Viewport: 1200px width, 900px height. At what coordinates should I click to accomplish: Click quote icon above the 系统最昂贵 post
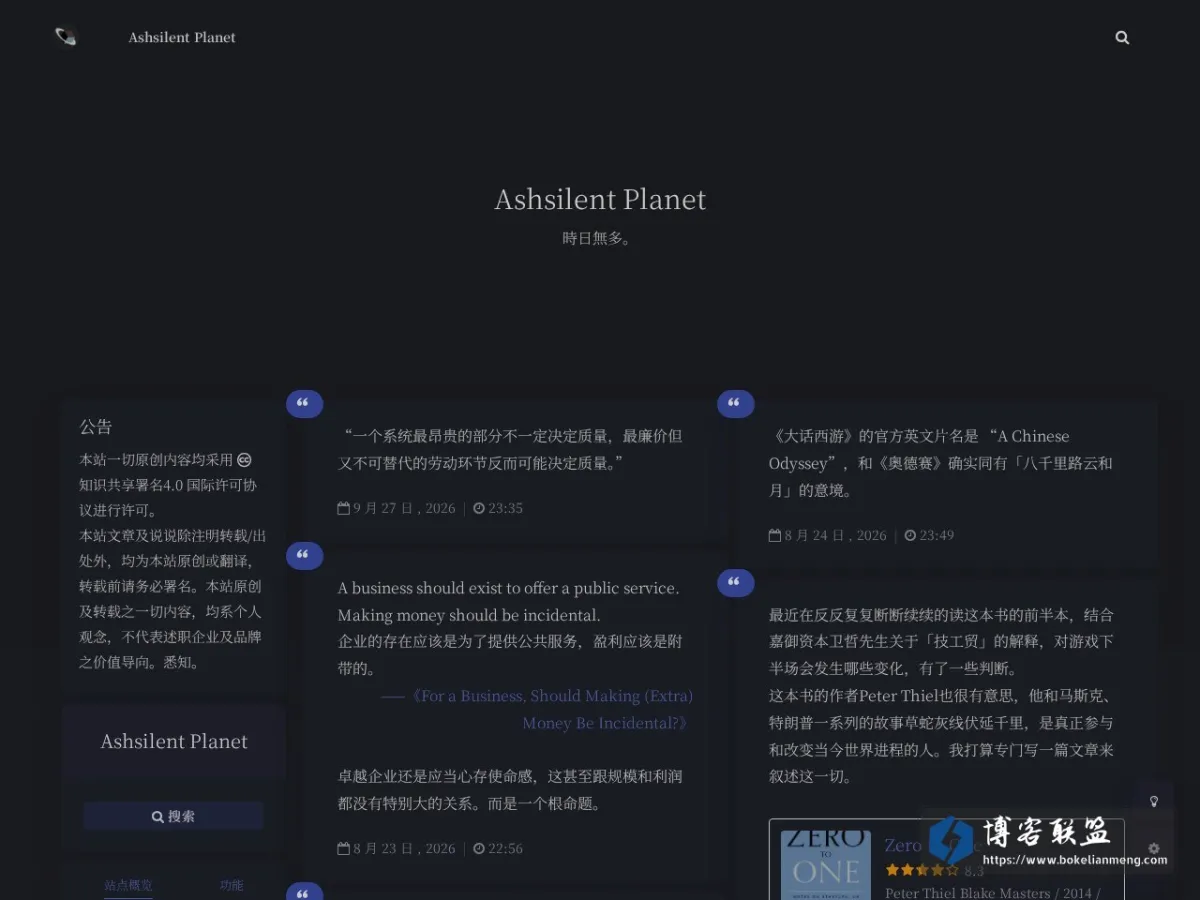tap(304, 404)
